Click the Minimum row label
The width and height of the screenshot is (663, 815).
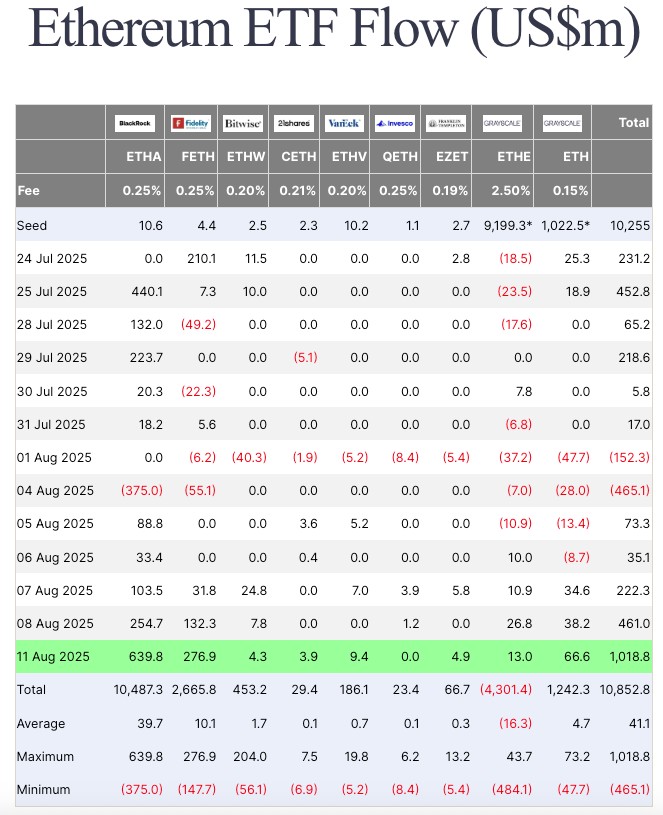[44, 790]
